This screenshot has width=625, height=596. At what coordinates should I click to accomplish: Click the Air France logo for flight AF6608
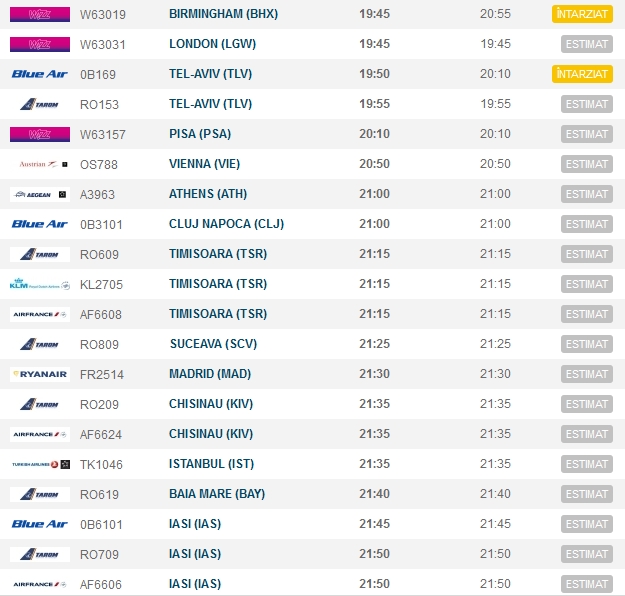[40, 314]
